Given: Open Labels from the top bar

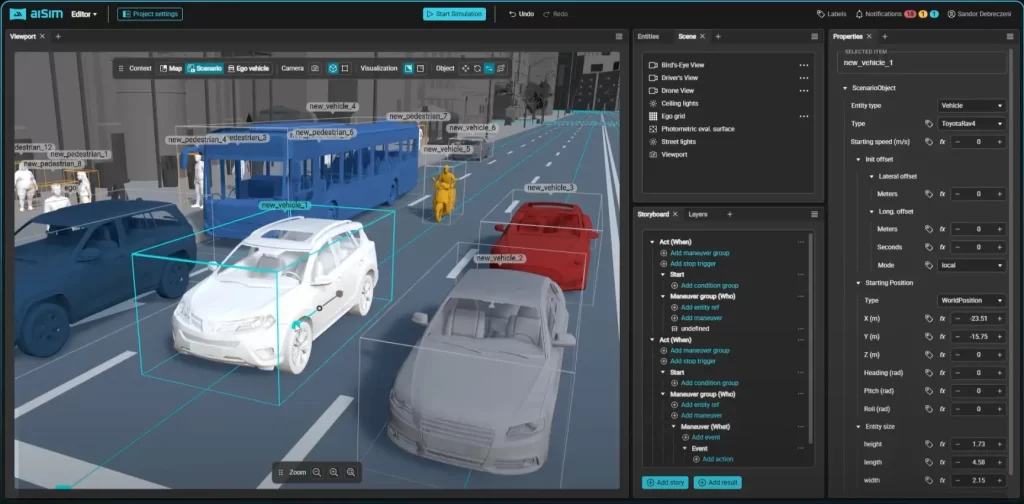Looking at the screenshot, I should tap(832, 14).
